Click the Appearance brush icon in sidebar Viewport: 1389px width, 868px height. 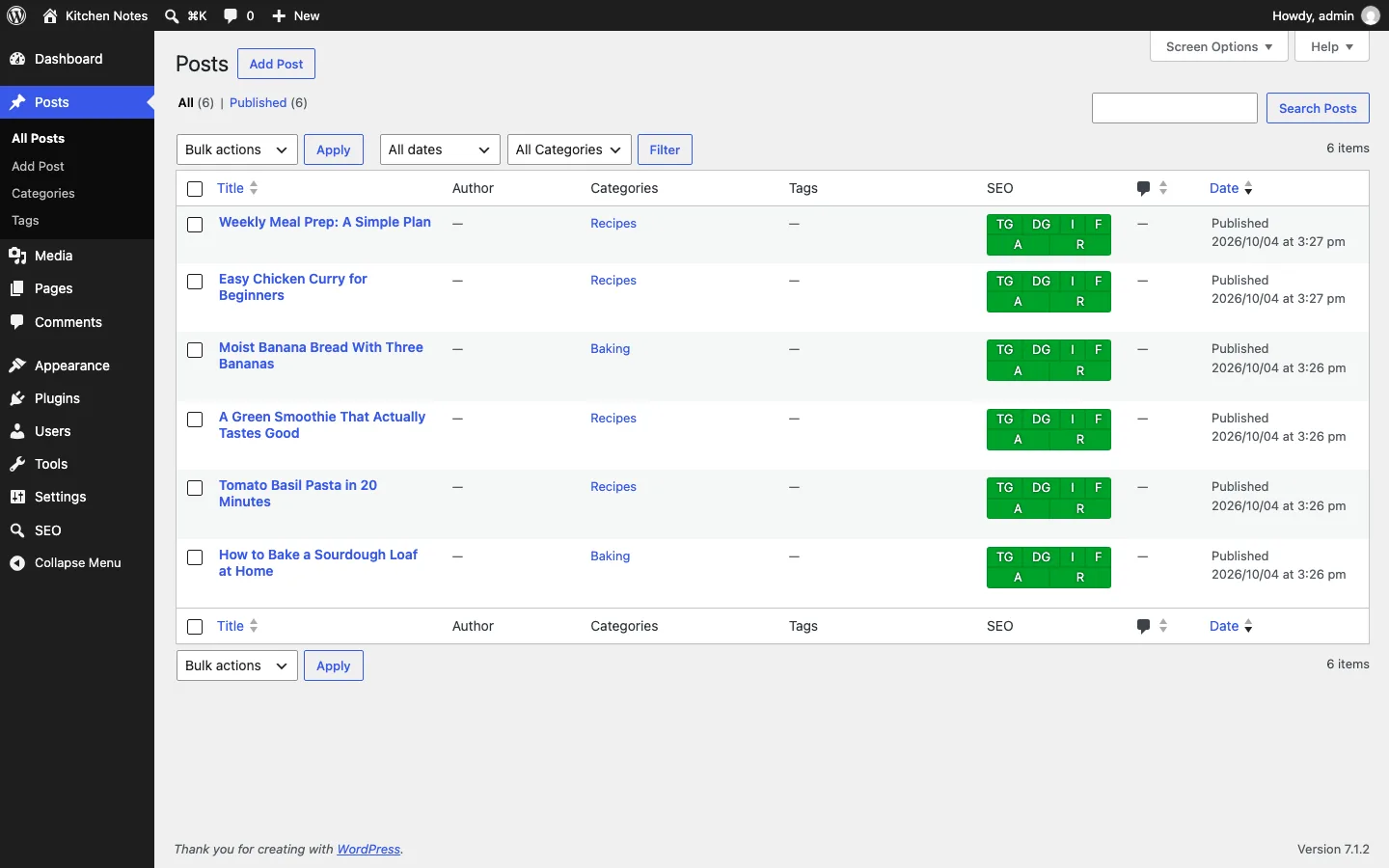[x=17, y=366]
